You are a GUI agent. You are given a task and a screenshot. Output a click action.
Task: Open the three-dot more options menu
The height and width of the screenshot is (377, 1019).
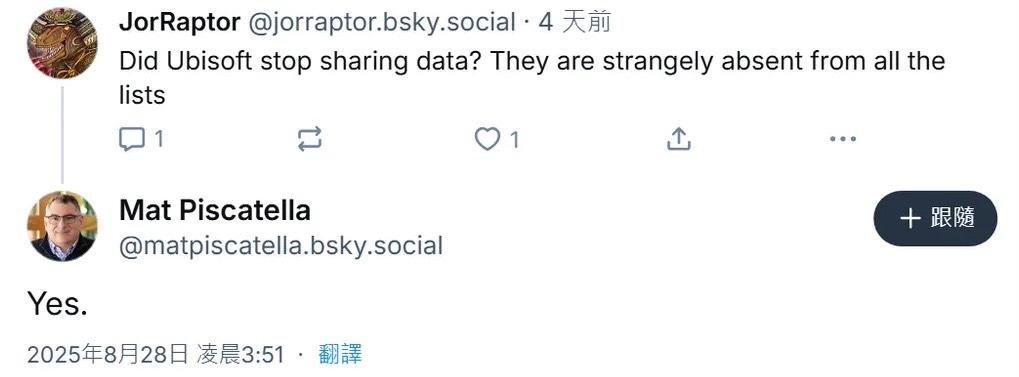[843, 138]
